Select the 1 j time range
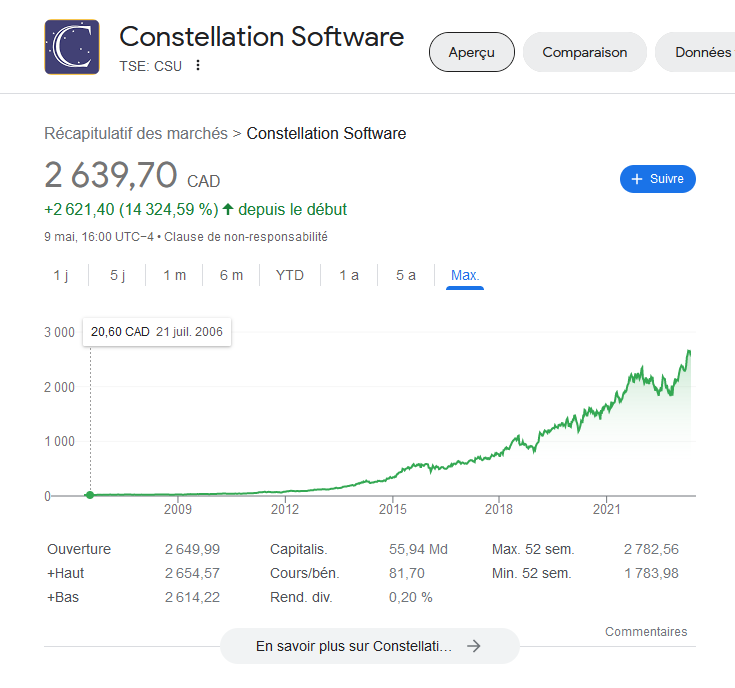Viewport: 735px width, 688px height. tap(61, 275)
